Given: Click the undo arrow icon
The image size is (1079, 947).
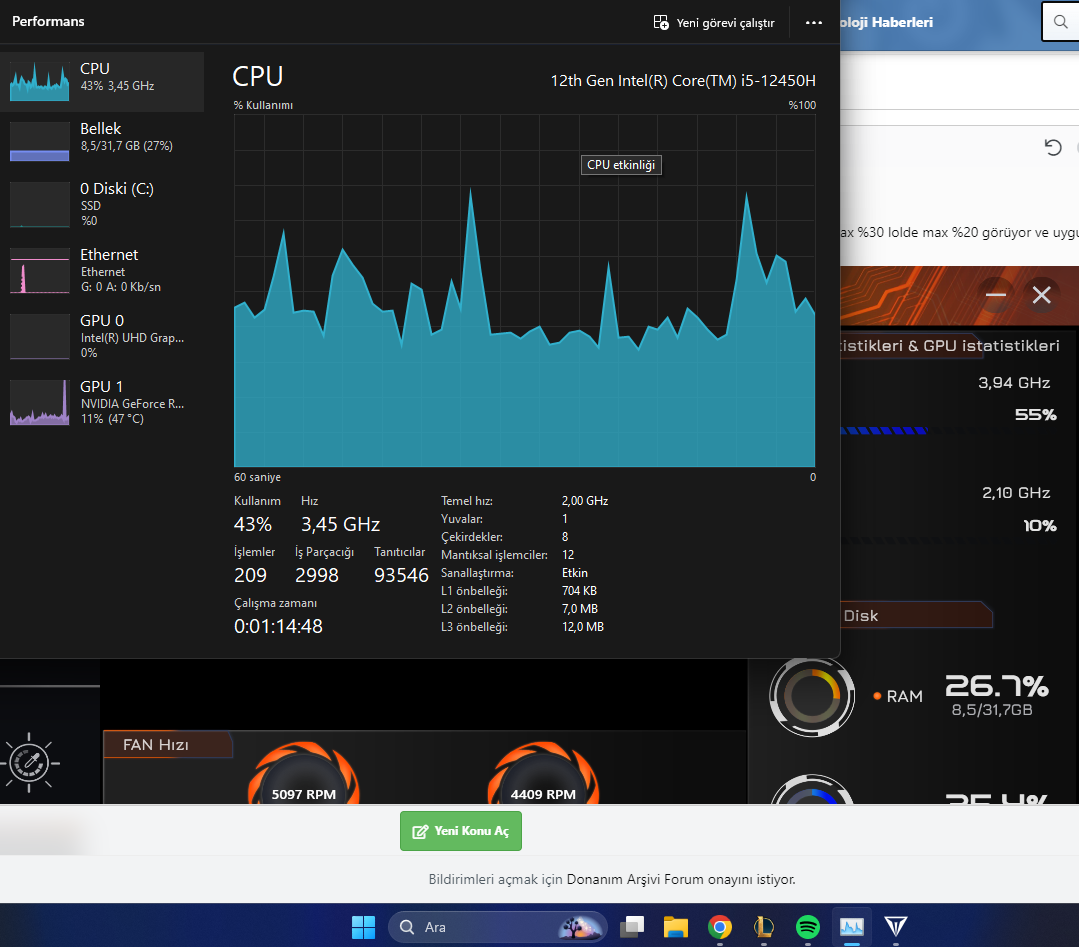Looking at the screenshot, I should [1052, 147].
